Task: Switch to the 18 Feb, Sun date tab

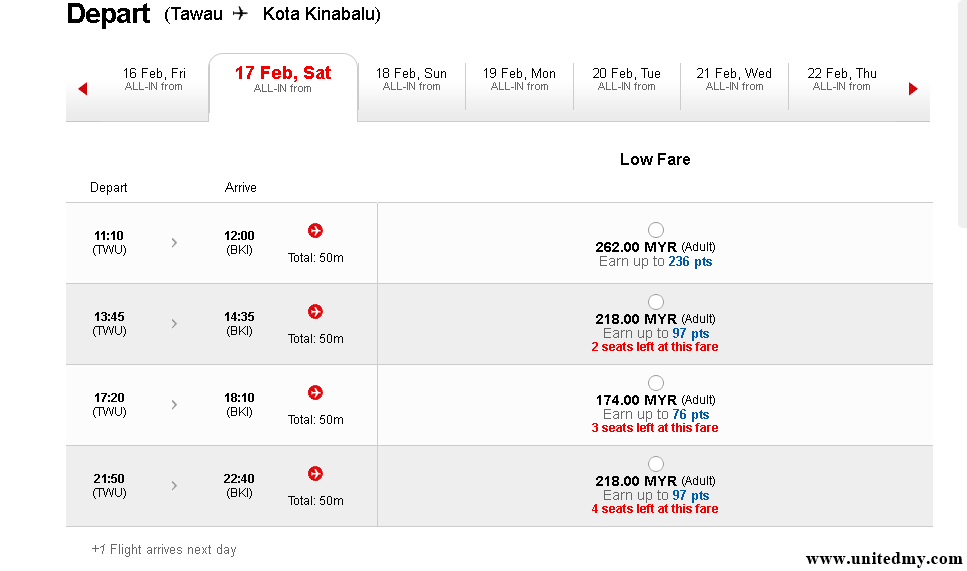Action: [x=411, y=79]
